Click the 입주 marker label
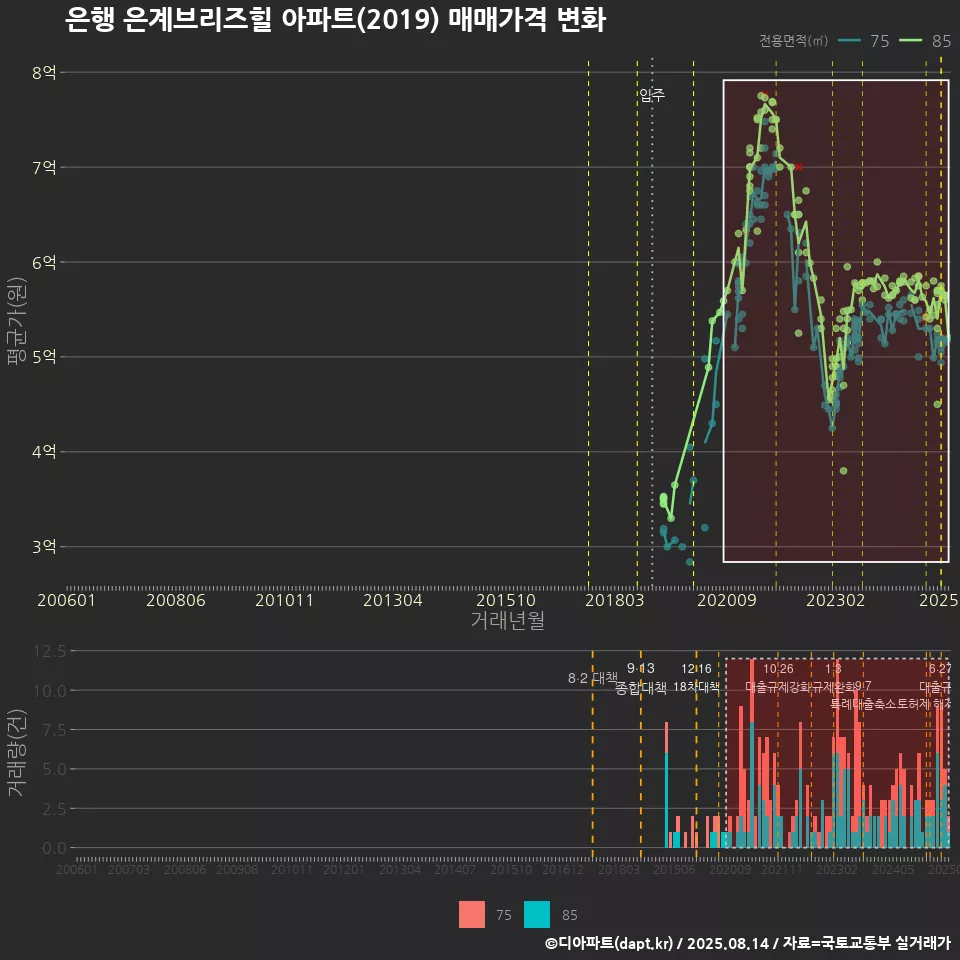Screen dimensions: 960x960 (652, 94)
